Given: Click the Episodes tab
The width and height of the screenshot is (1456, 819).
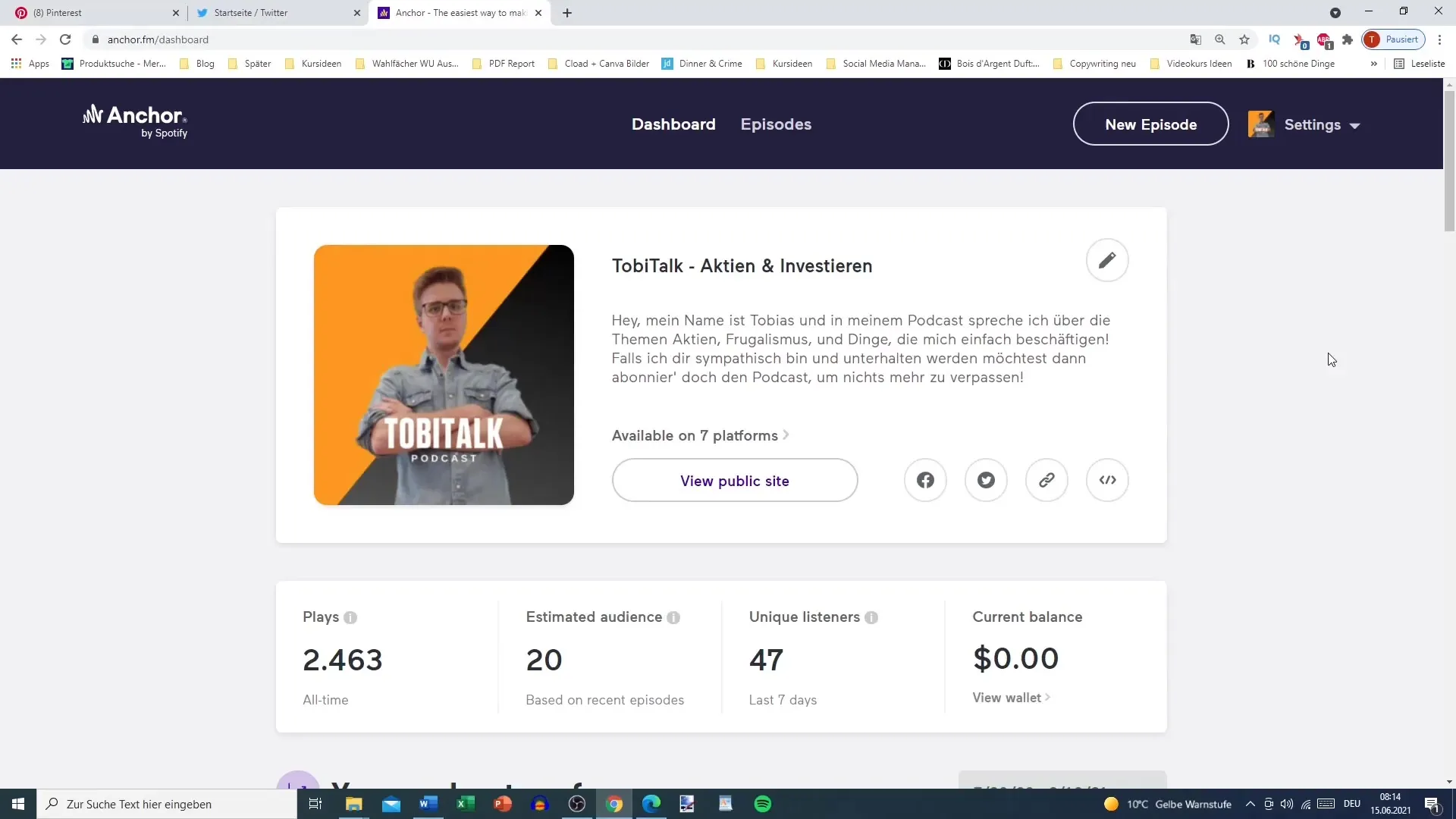Looking at the screenshot, I should click(775, 124).
